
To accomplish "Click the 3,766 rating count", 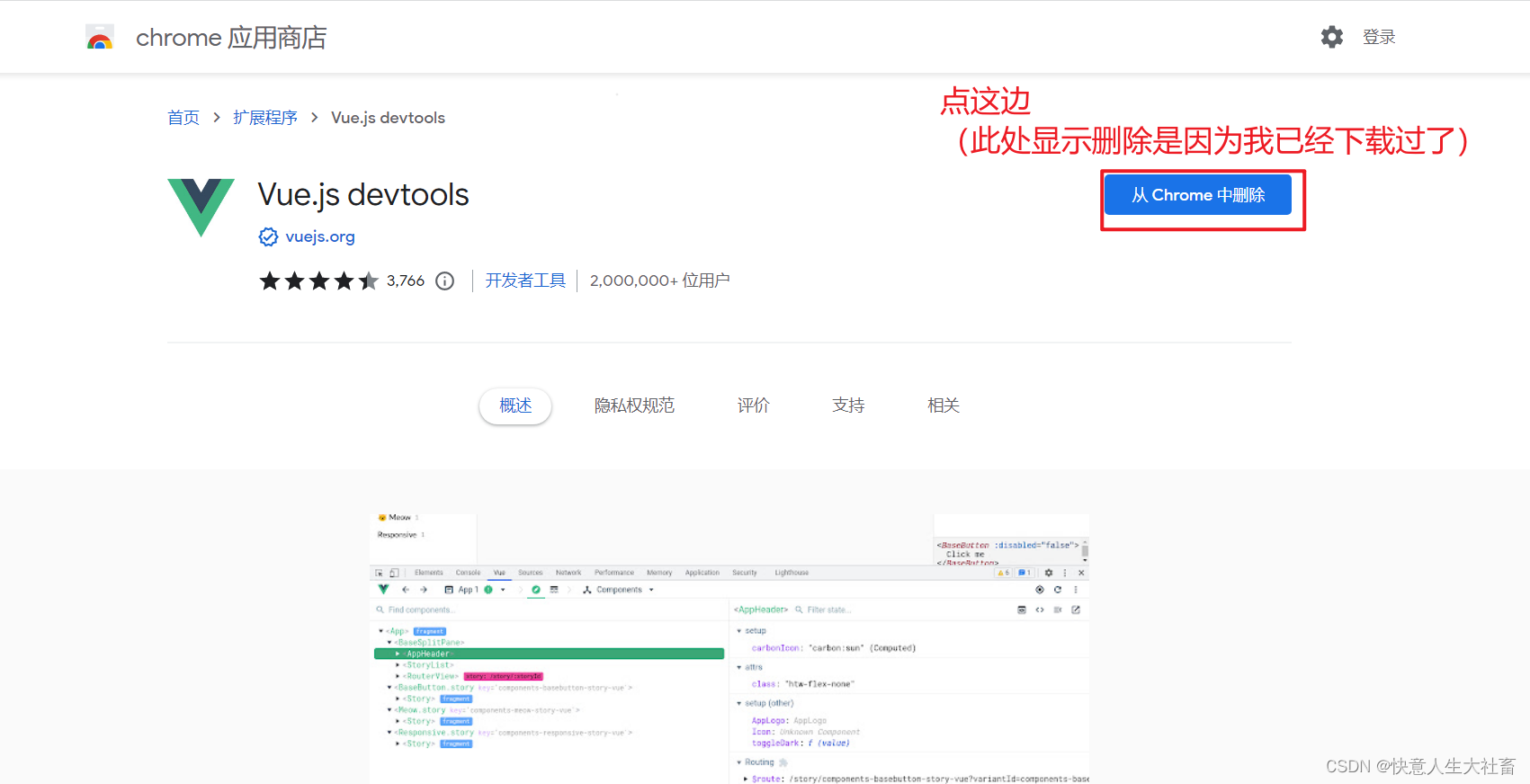I will click(x=406, y=281).
